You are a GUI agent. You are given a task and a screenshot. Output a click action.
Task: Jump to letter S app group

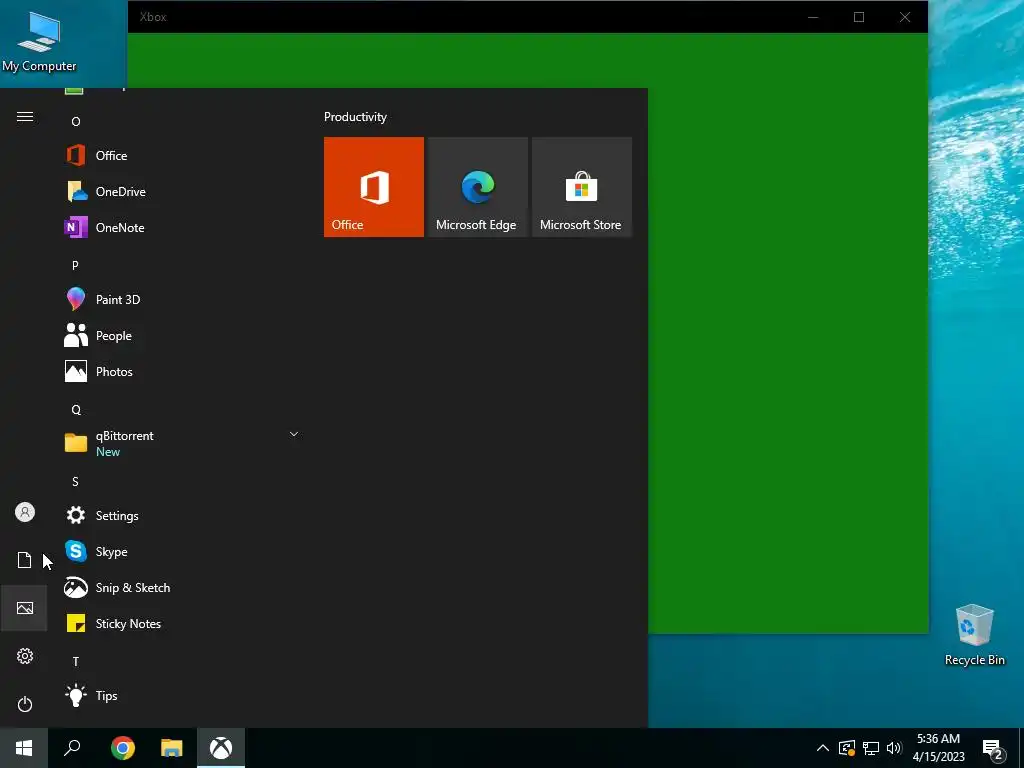click(75, 481)
